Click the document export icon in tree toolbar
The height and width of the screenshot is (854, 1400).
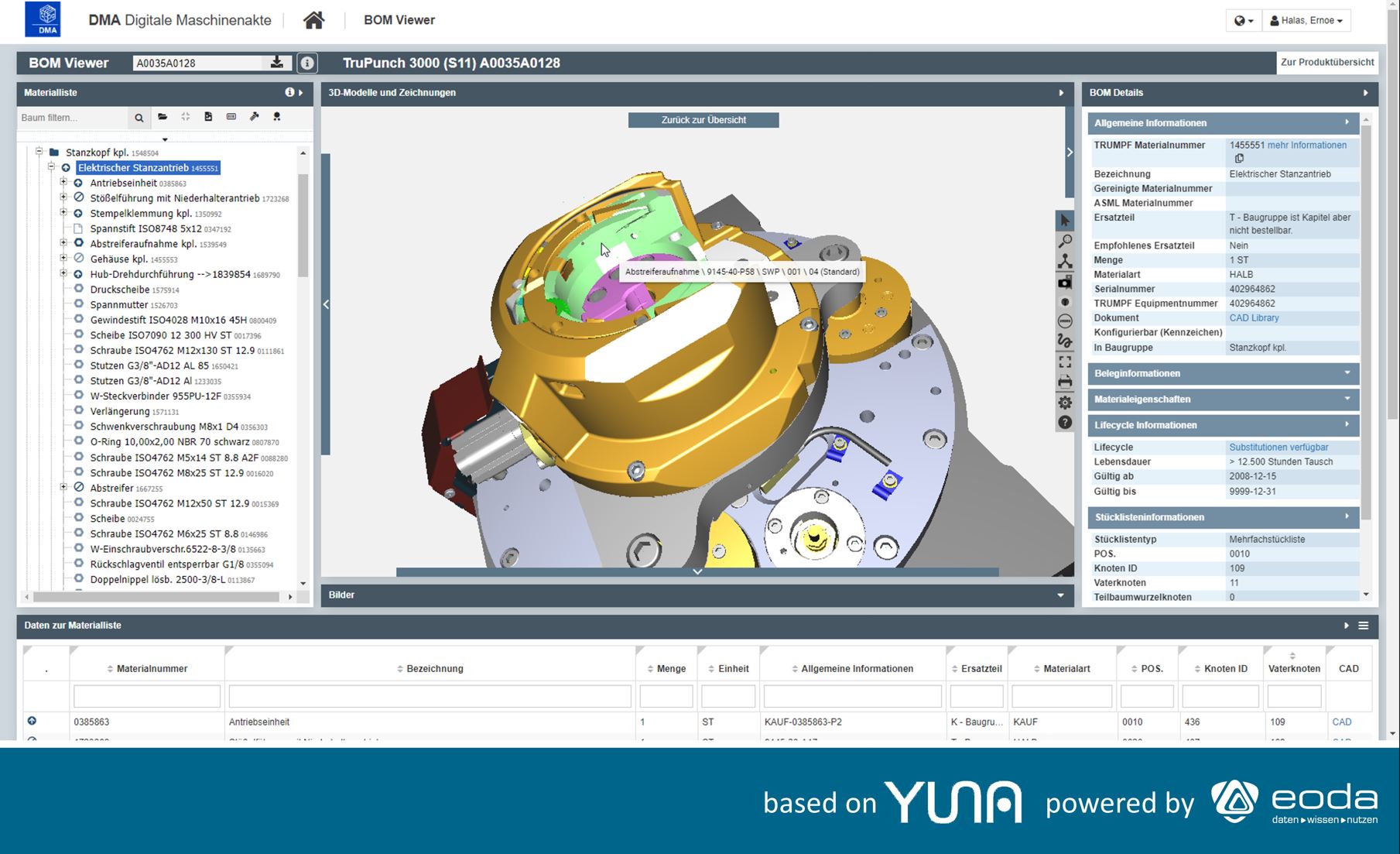click(208, 117)
